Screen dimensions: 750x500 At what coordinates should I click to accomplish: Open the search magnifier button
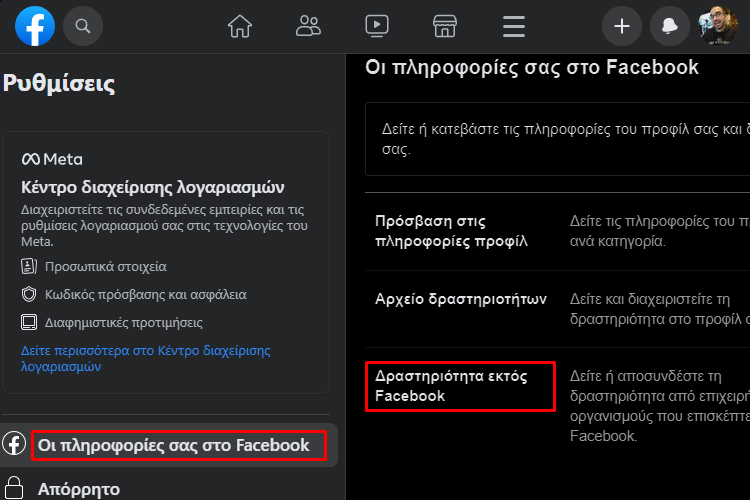click(83, 26)
